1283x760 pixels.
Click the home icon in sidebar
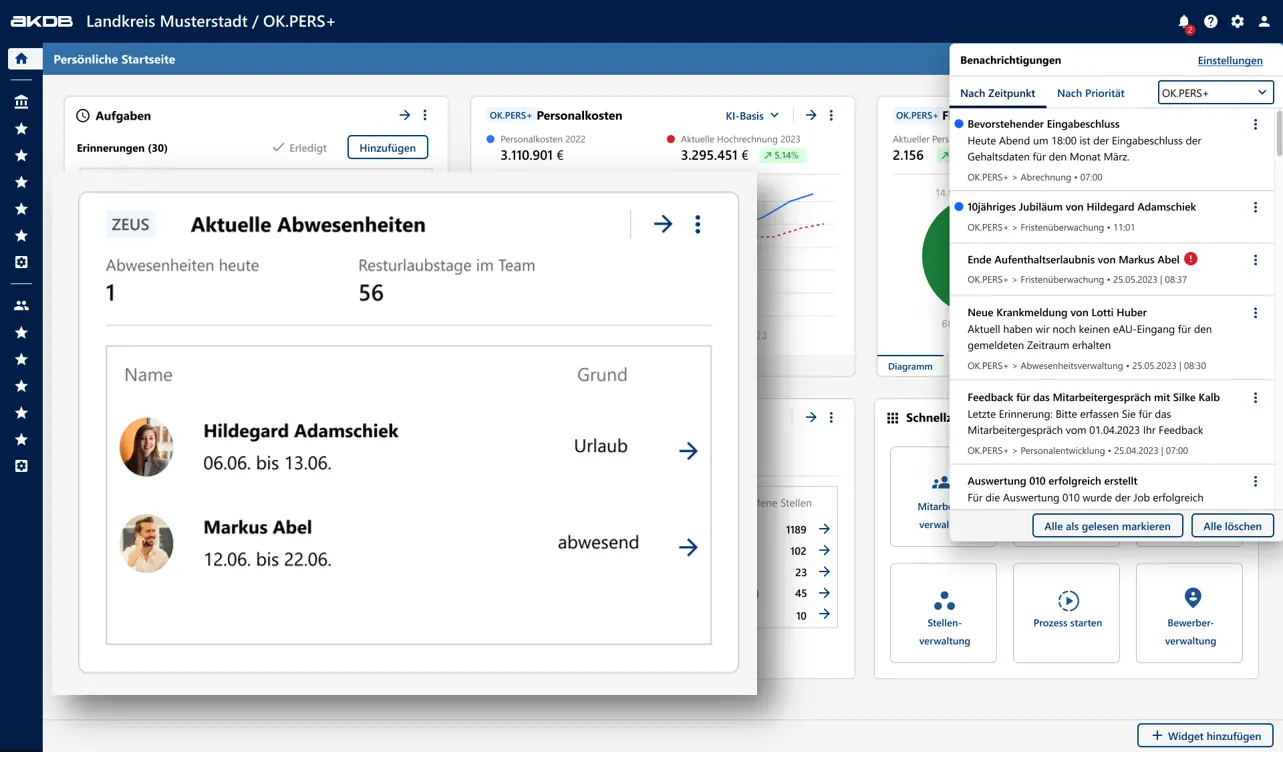pyautogui.click(x=21, y=59)
